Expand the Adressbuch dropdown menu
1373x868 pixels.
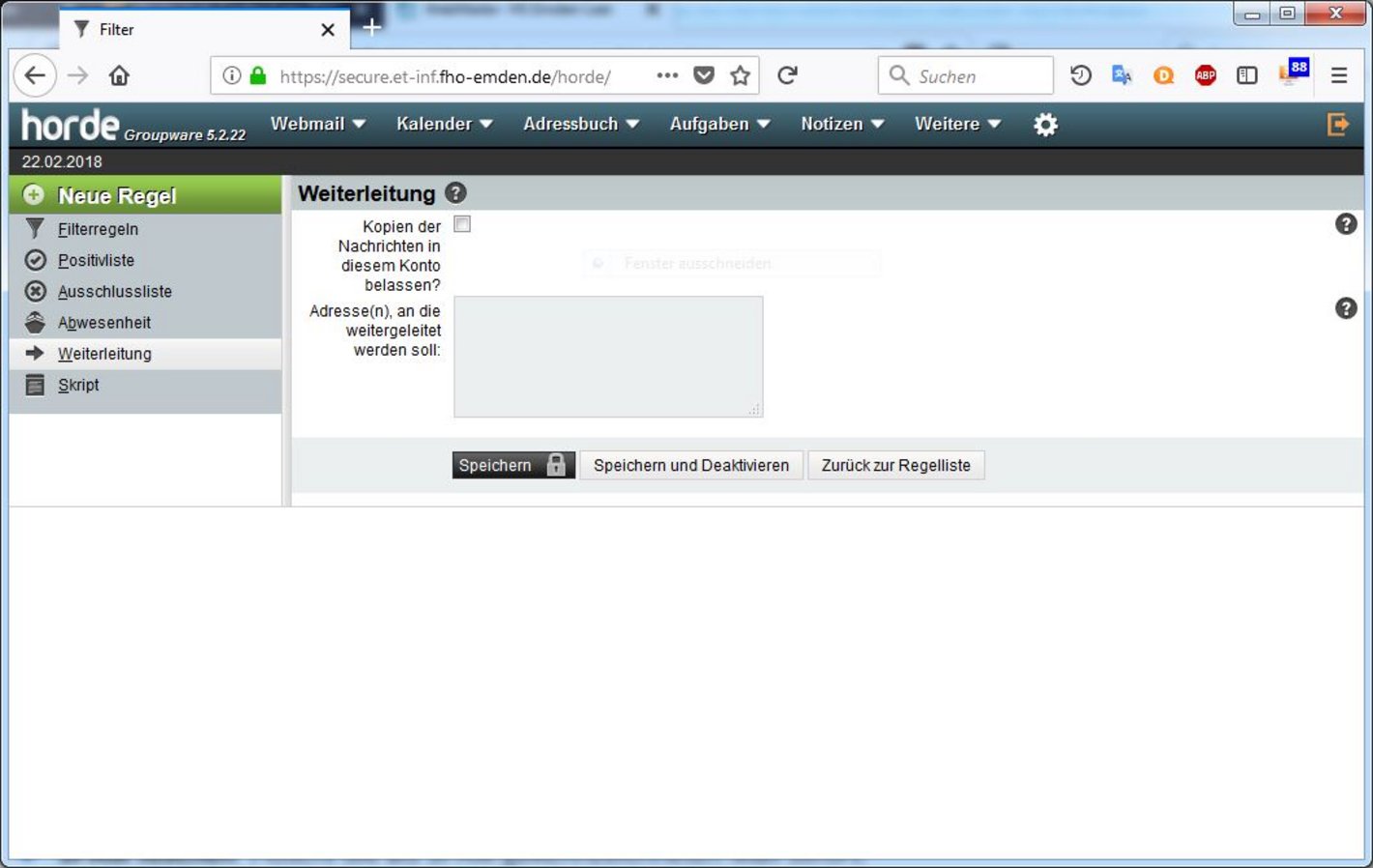pyautogui.click(x=581, y=124)
